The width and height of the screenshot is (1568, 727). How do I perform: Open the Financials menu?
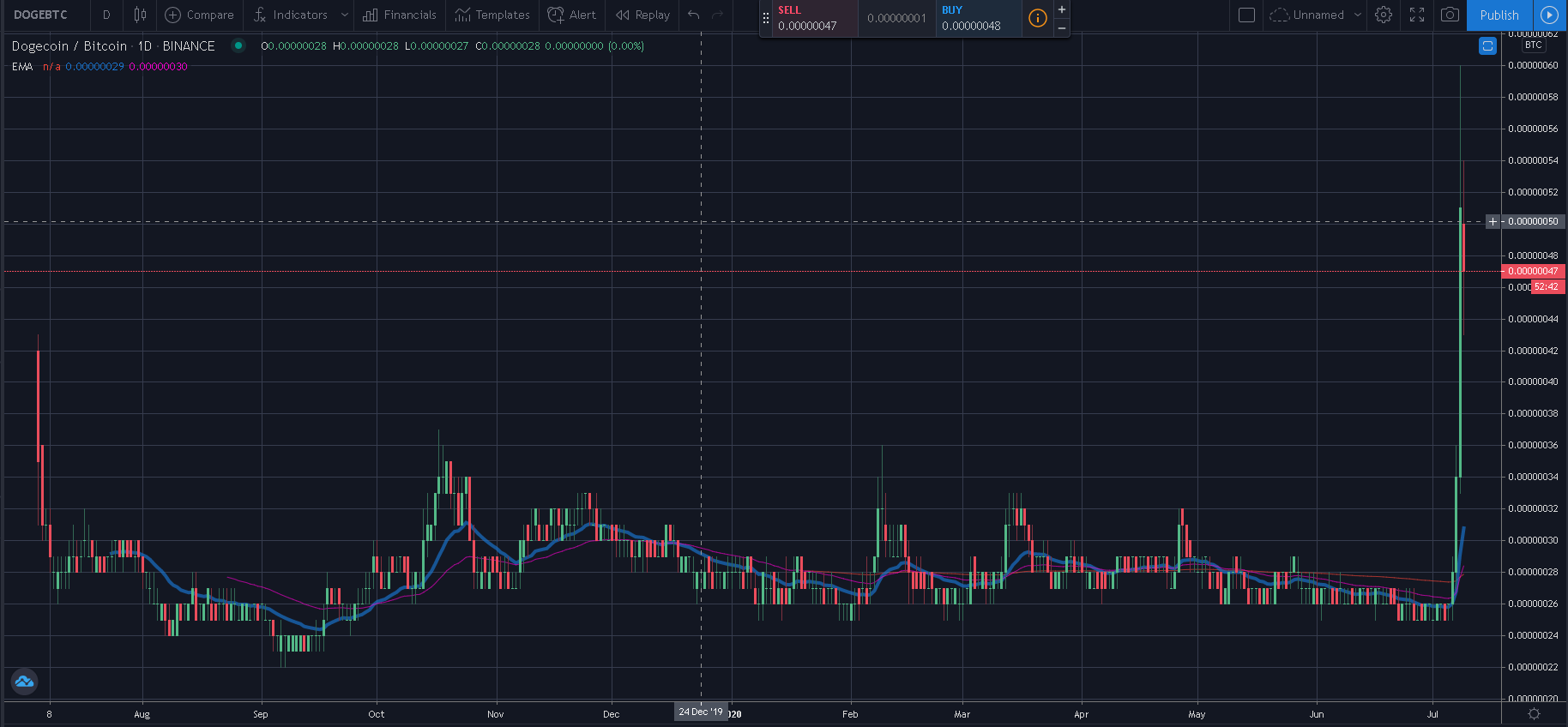tap(400, 15)
